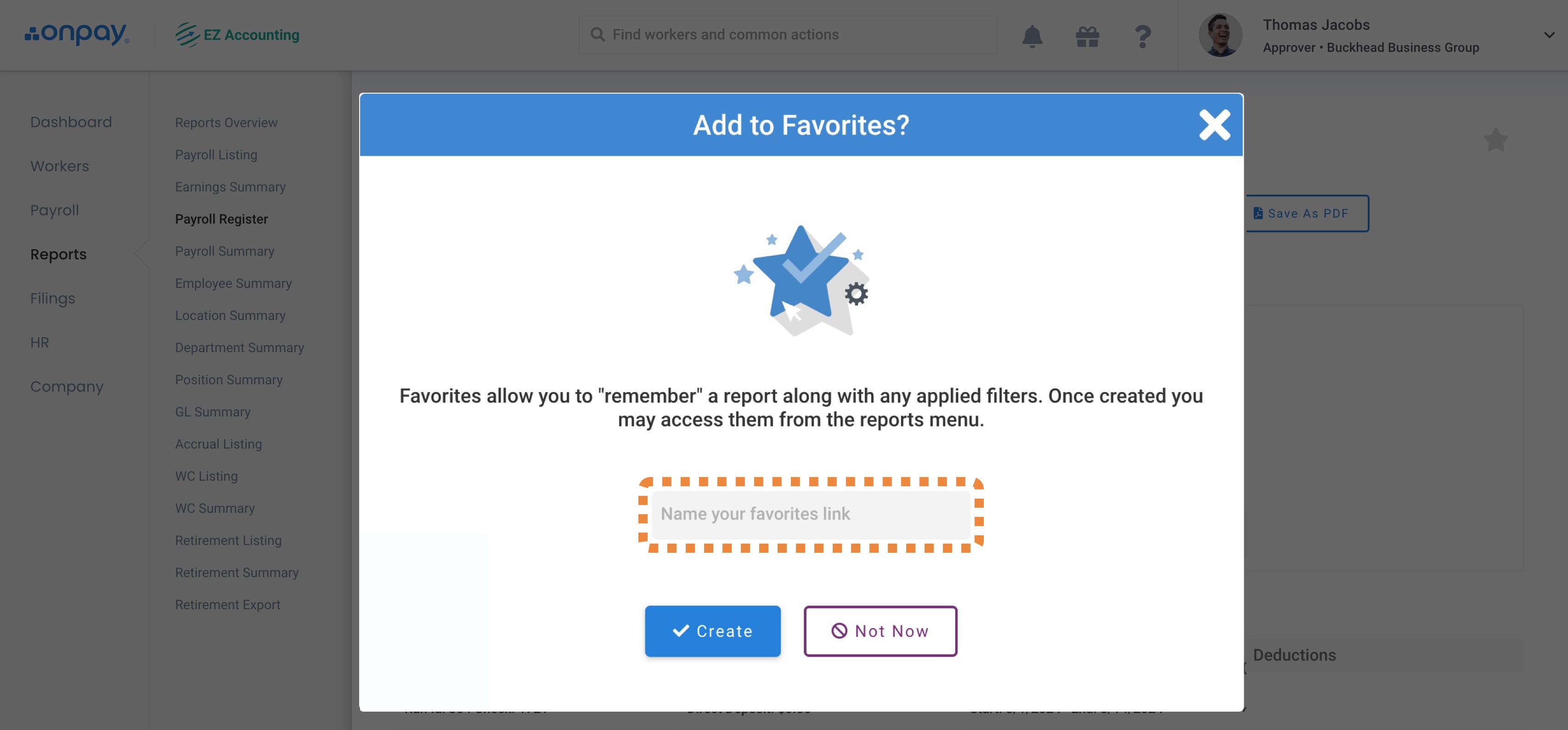Focus the favorites link name field
Viewport: 1568px width, 730px height.
click(810, 514)
